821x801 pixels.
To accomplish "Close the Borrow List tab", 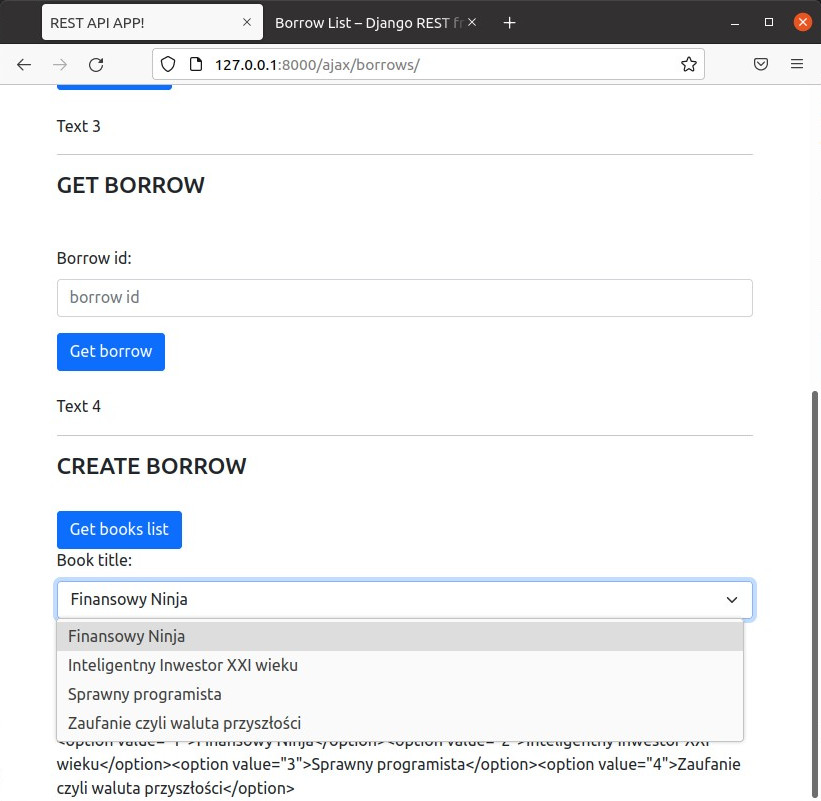I will 472,22.
